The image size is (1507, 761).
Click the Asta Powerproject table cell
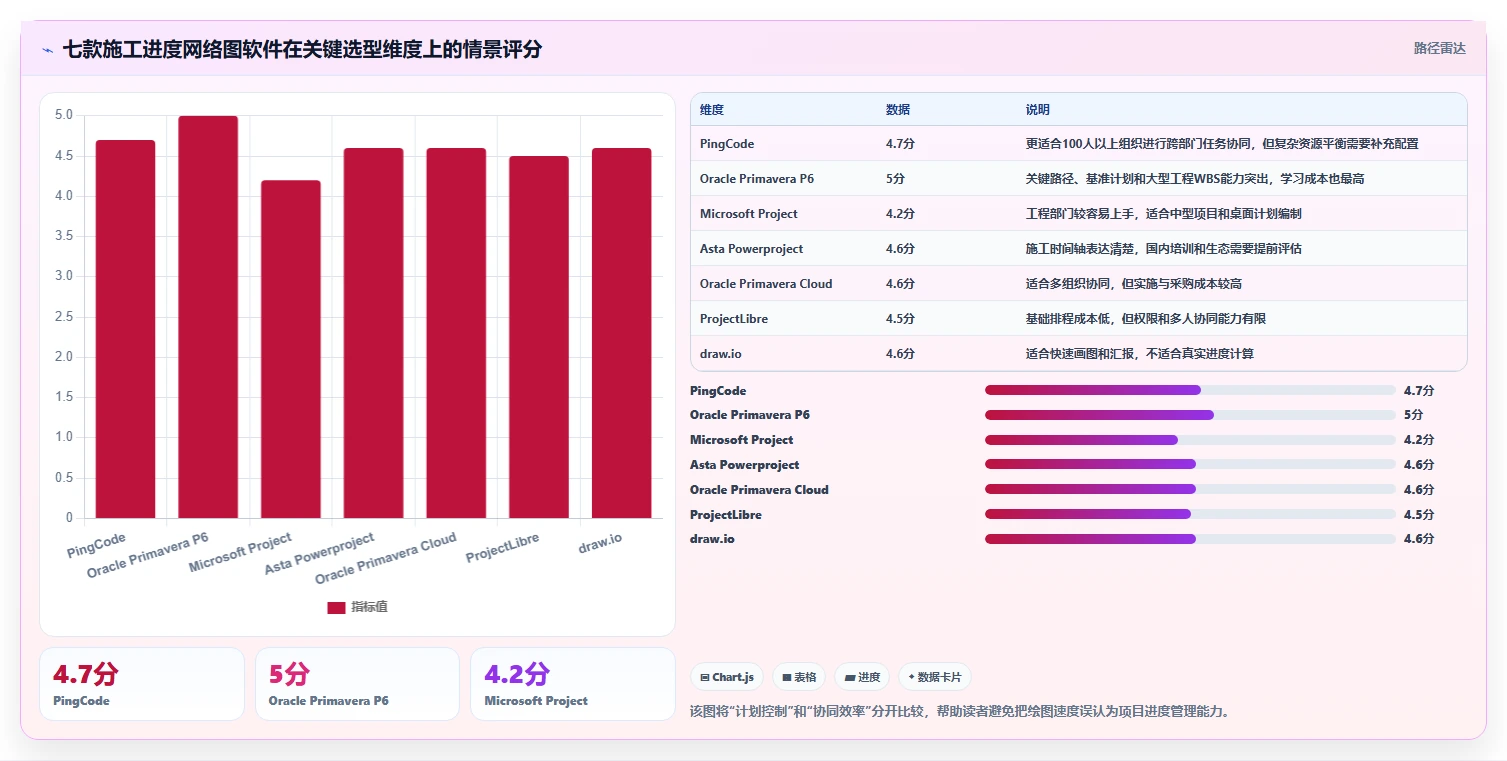click(752, 249)
